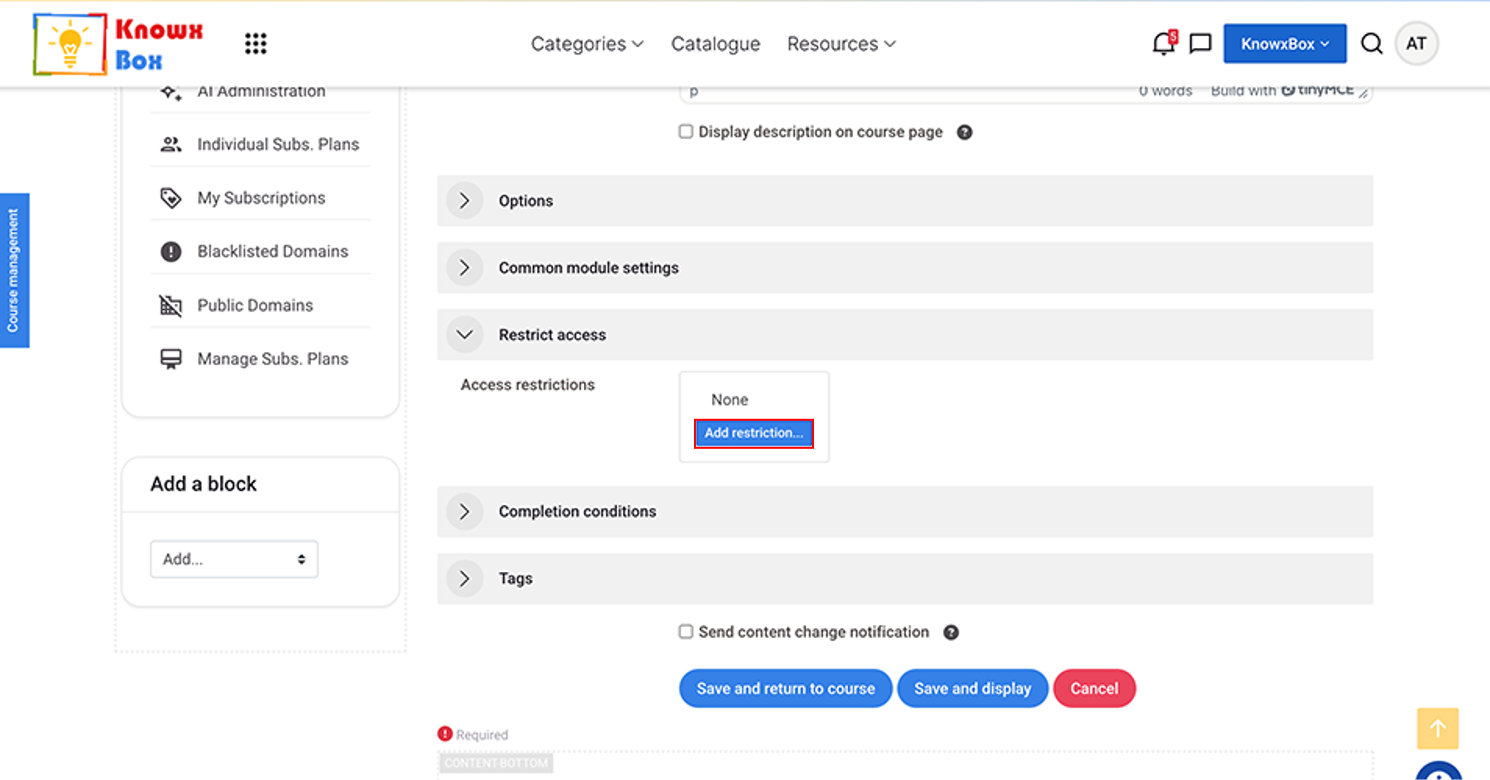
Task: Click the accessibility icon at bottom right
Action: click(x=1440, y=772)
